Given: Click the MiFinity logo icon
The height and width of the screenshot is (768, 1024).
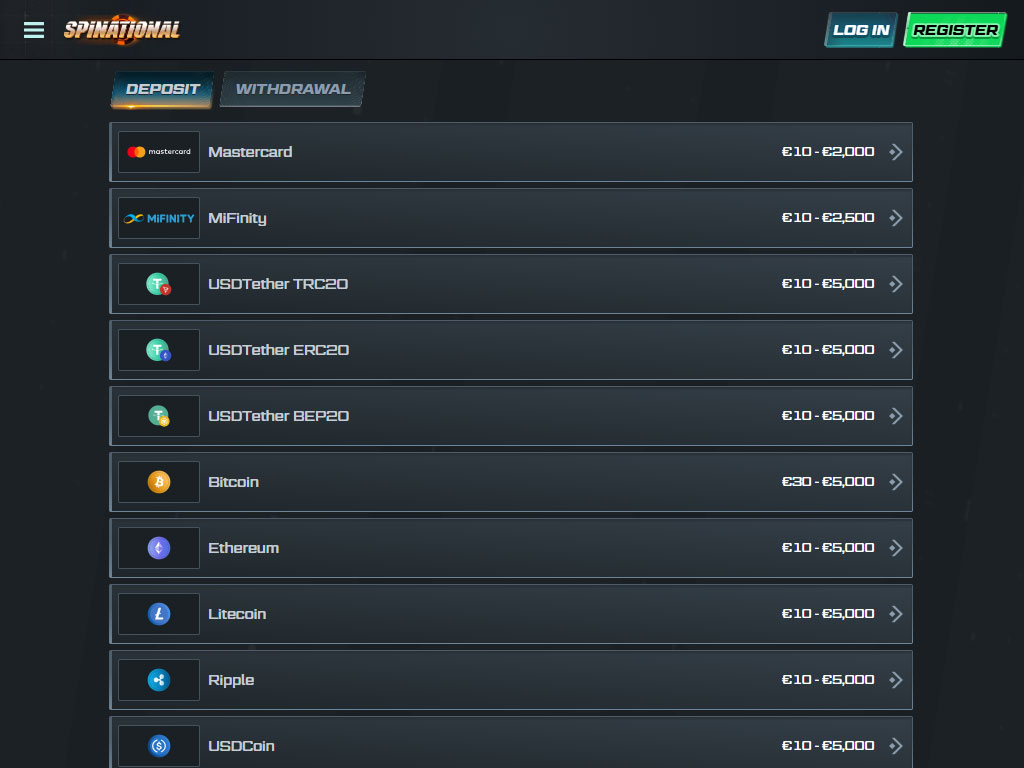Looking at the screenshot, I should click(x=159, y=218).
